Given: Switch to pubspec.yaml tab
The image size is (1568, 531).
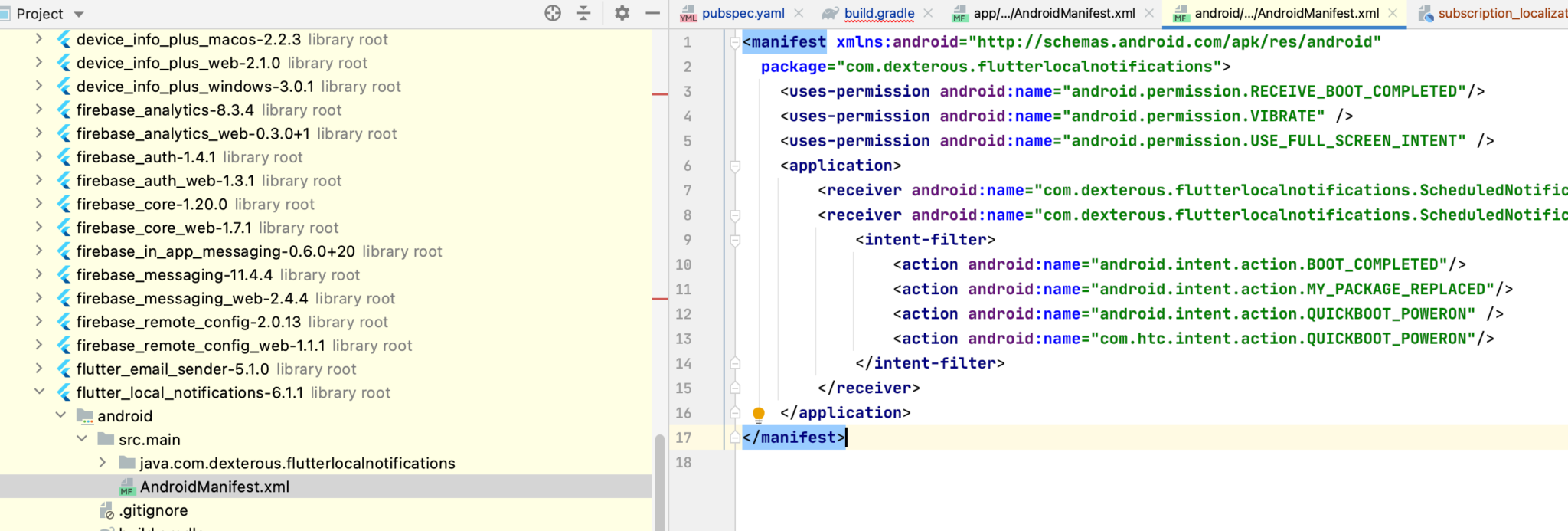Looking at the screenshot, I should coord(743,13).
